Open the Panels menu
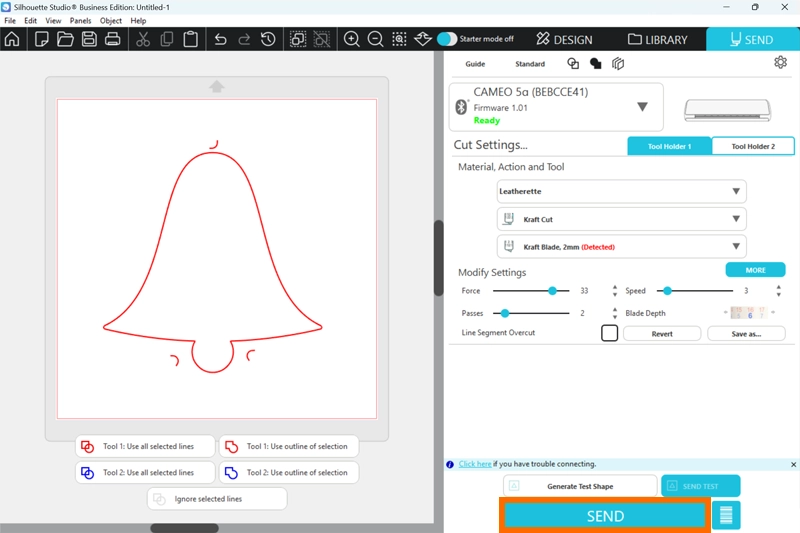The height and width of the screenshot is (533, 800). coord(80,21)
